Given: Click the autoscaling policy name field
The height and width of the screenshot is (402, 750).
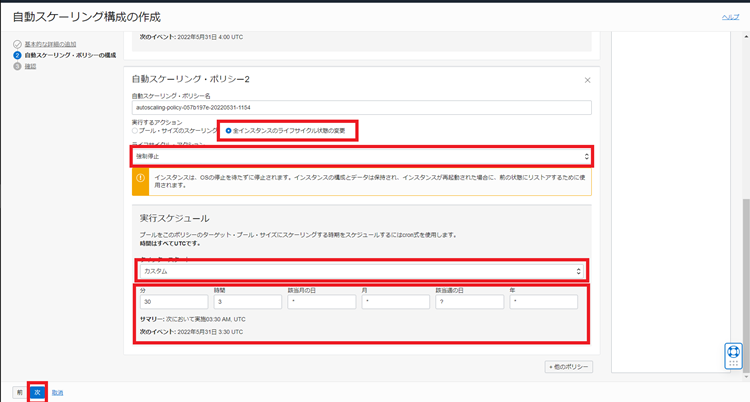Looking at the screenshot, I should [361, 107].
